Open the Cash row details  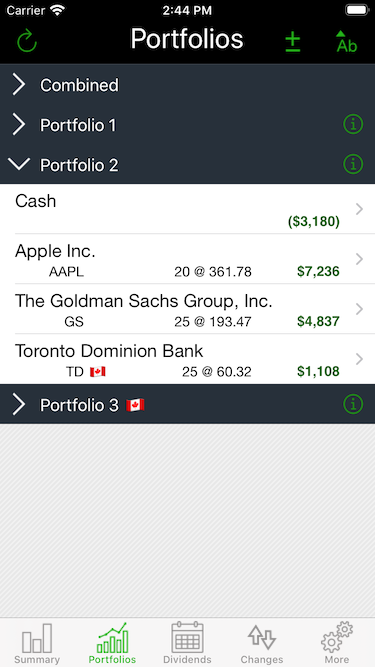188,209
